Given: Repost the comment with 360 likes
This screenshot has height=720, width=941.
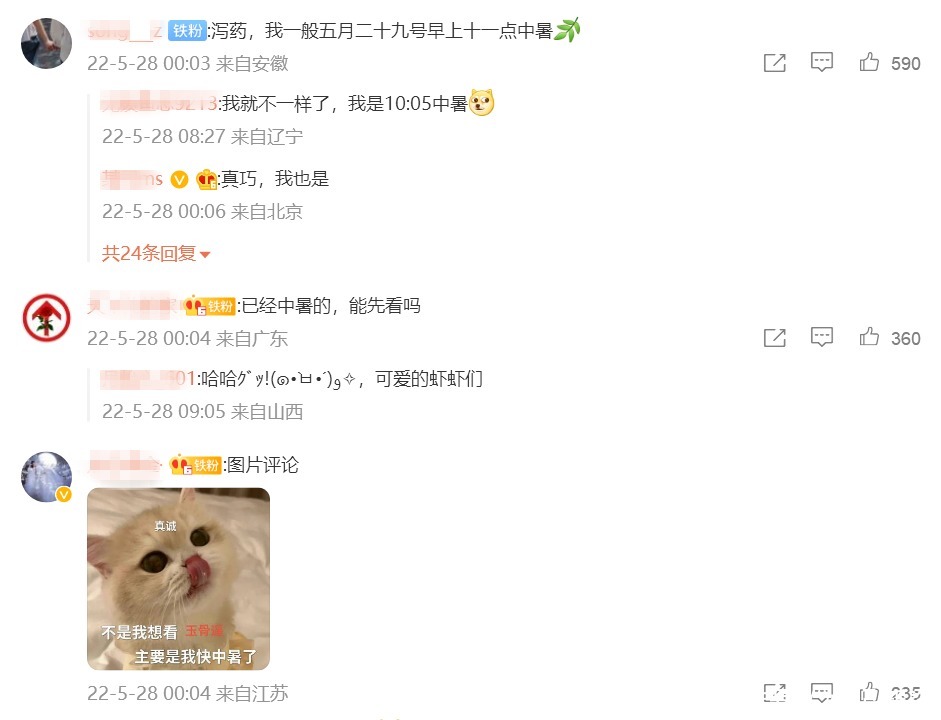Looking at the screenshot, I should (x=775, y=338).
